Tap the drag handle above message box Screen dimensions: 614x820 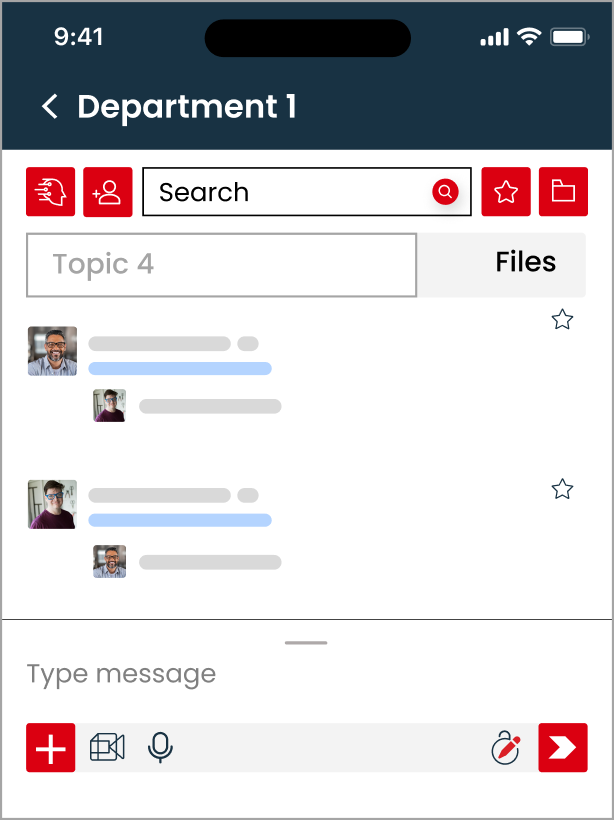[x=306, y=643]
